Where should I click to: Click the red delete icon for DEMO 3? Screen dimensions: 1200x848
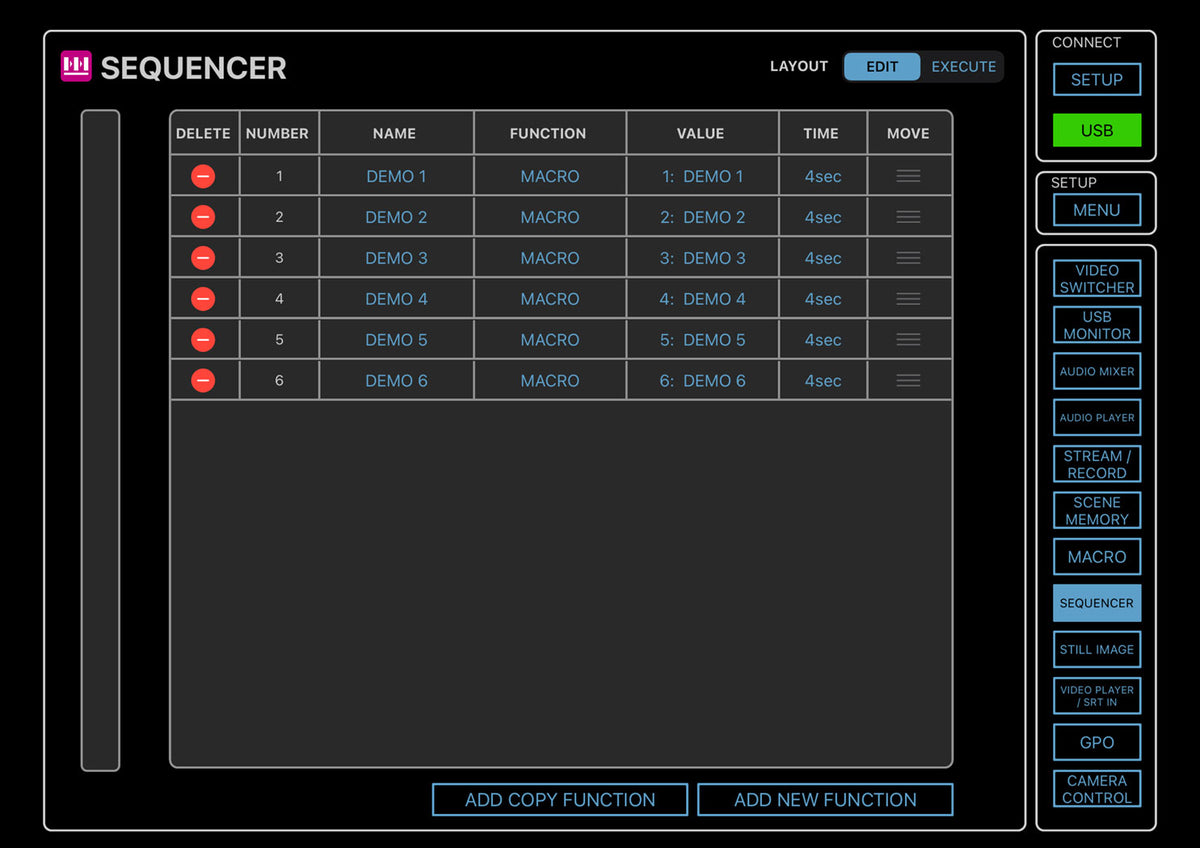pos(203,258)
